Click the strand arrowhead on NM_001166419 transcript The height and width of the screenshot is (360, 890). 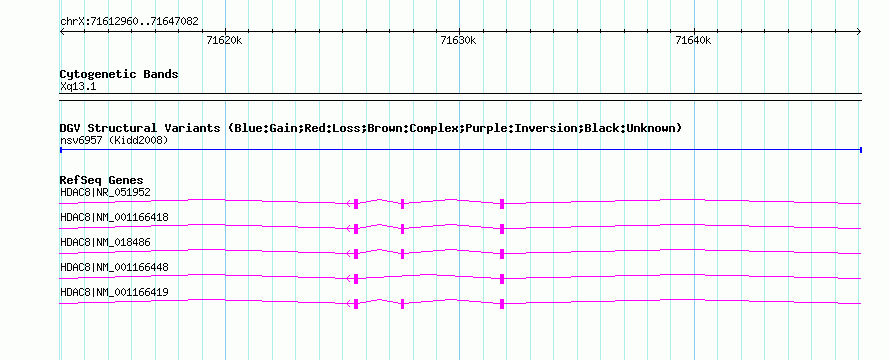tap(349, 304)
